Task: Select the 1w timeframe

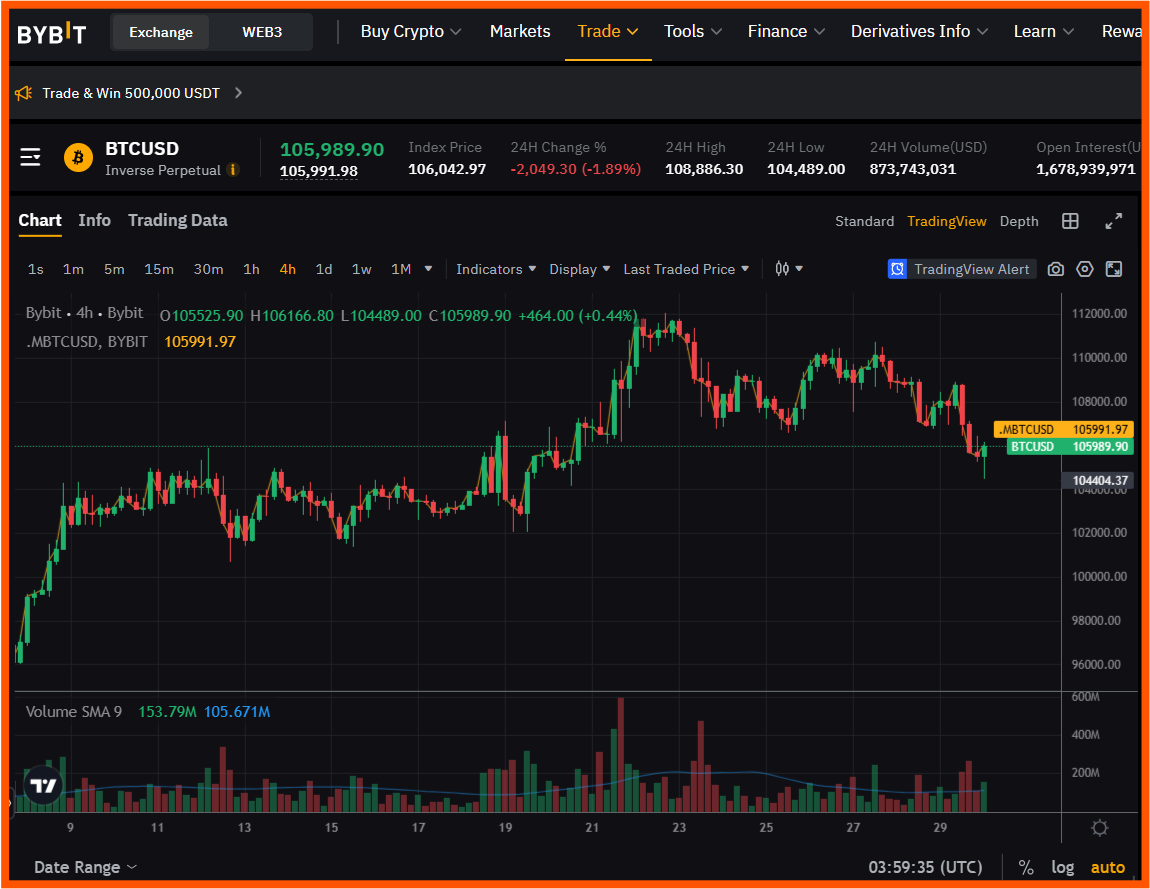Action: tap(361, 269)
